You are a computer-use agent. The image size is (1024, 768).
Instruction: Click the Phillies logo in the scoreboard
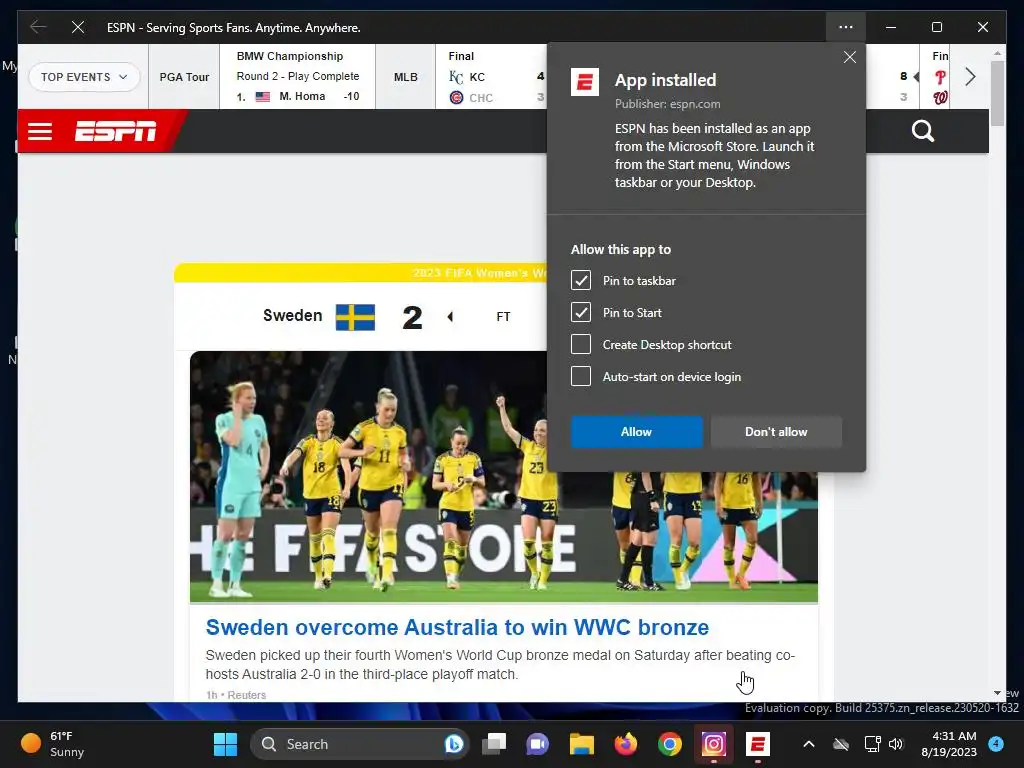(x=940, y=77)
